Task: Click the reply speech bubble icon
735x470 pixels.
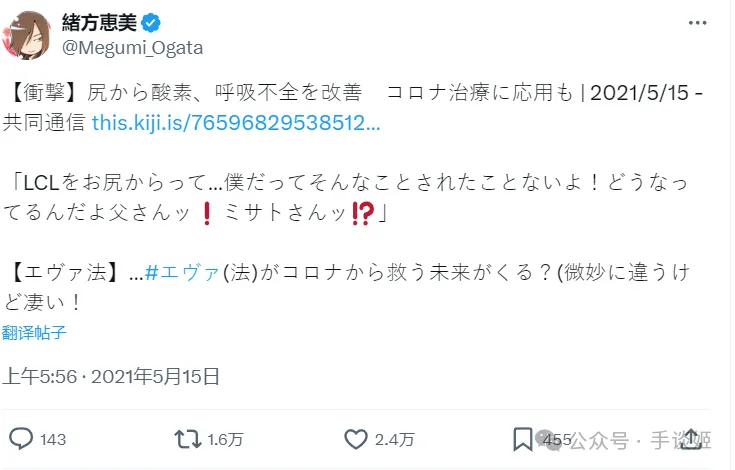Action: tap(22, 438)
